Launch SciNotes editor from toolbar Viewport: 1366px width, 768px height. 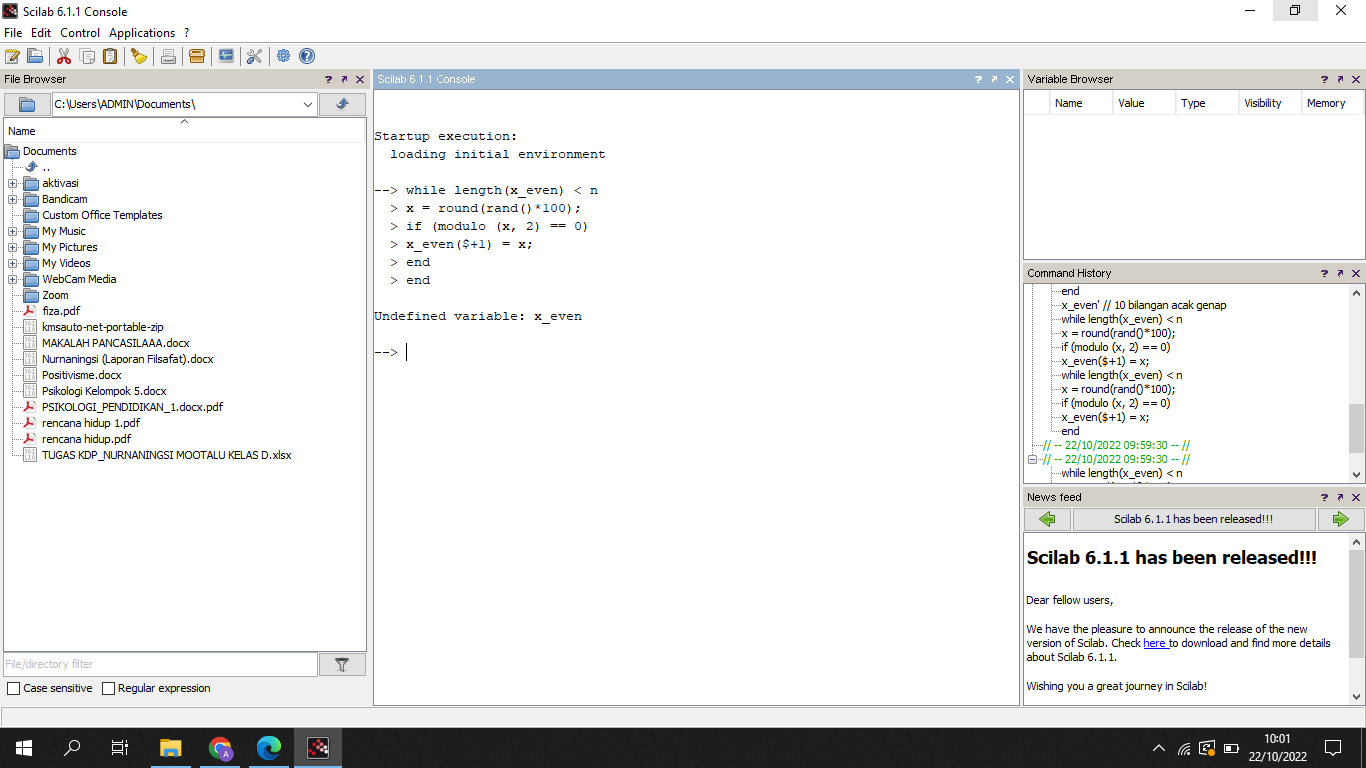12,56
